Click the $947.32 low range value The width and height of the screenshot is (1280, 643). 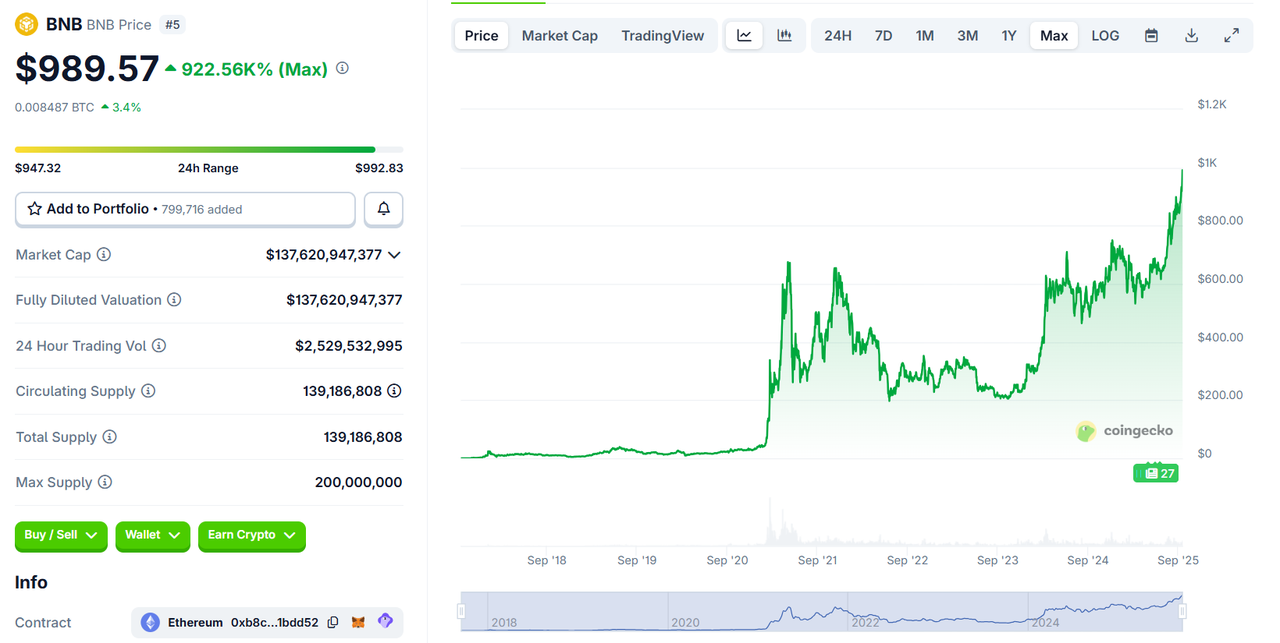(x=38, y=168)
